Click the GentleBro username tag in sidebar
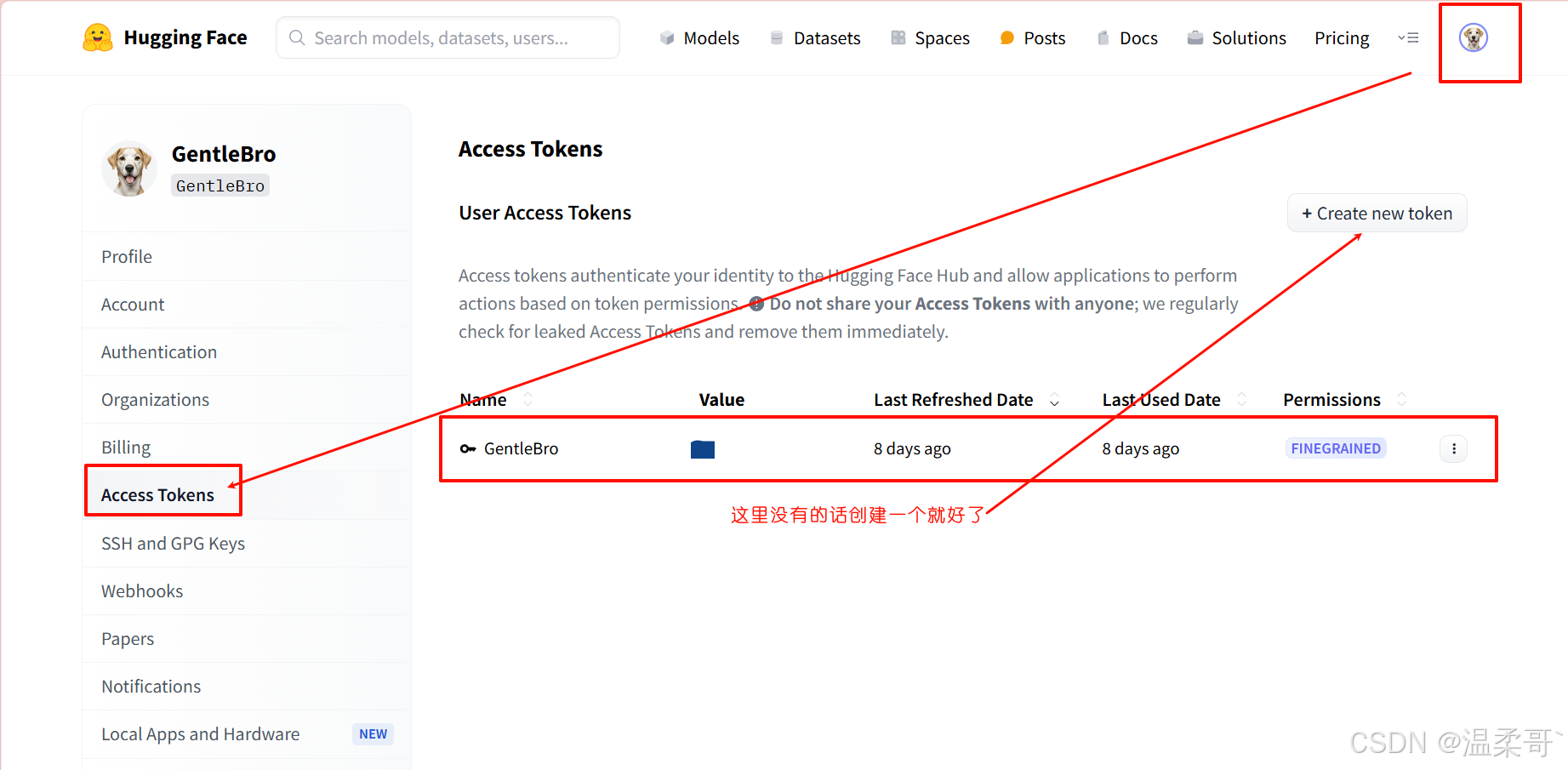The height and width of the screenshot is (770, 1568). [220, 185]
